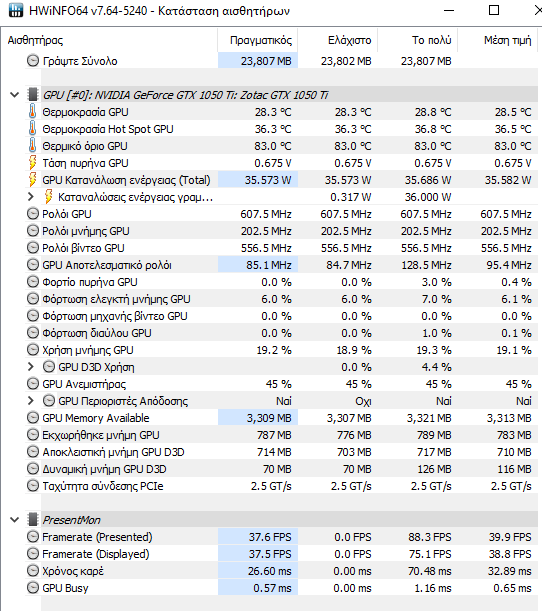Click the circle icon beside GPU Ανεμιστήρας

coord(33,384)
